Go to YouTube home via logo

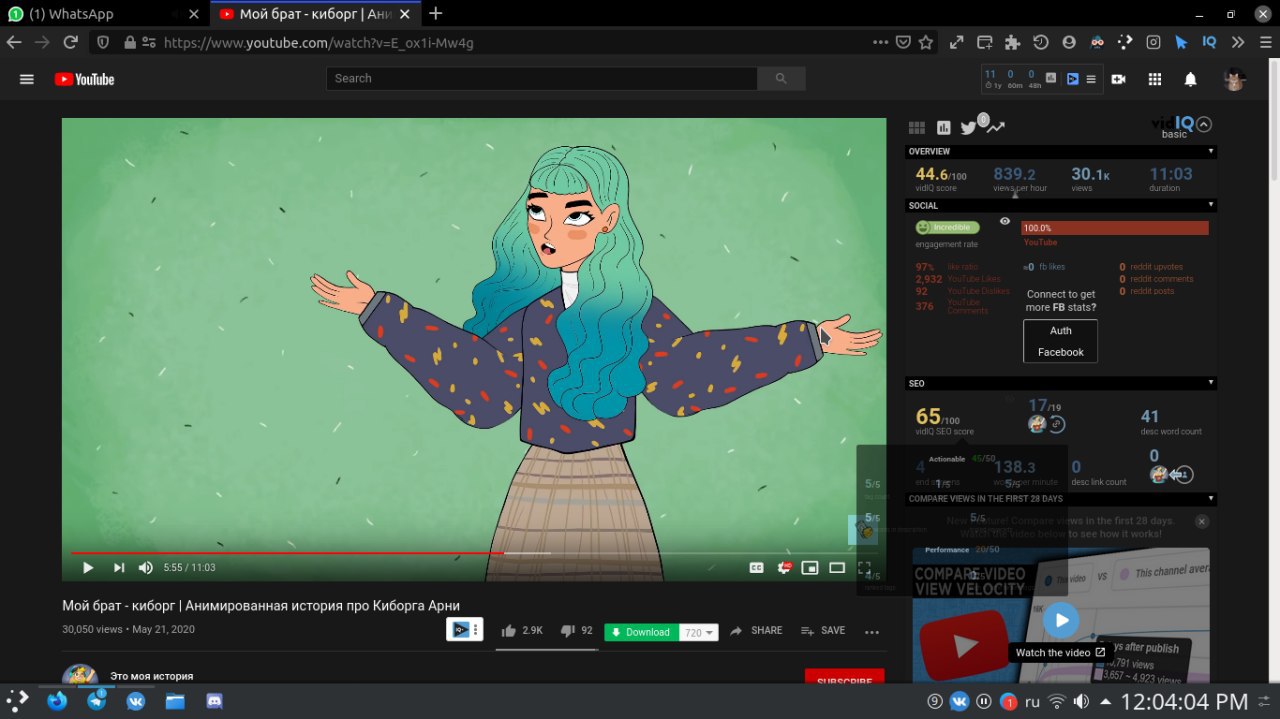click(x=84, y=79)
